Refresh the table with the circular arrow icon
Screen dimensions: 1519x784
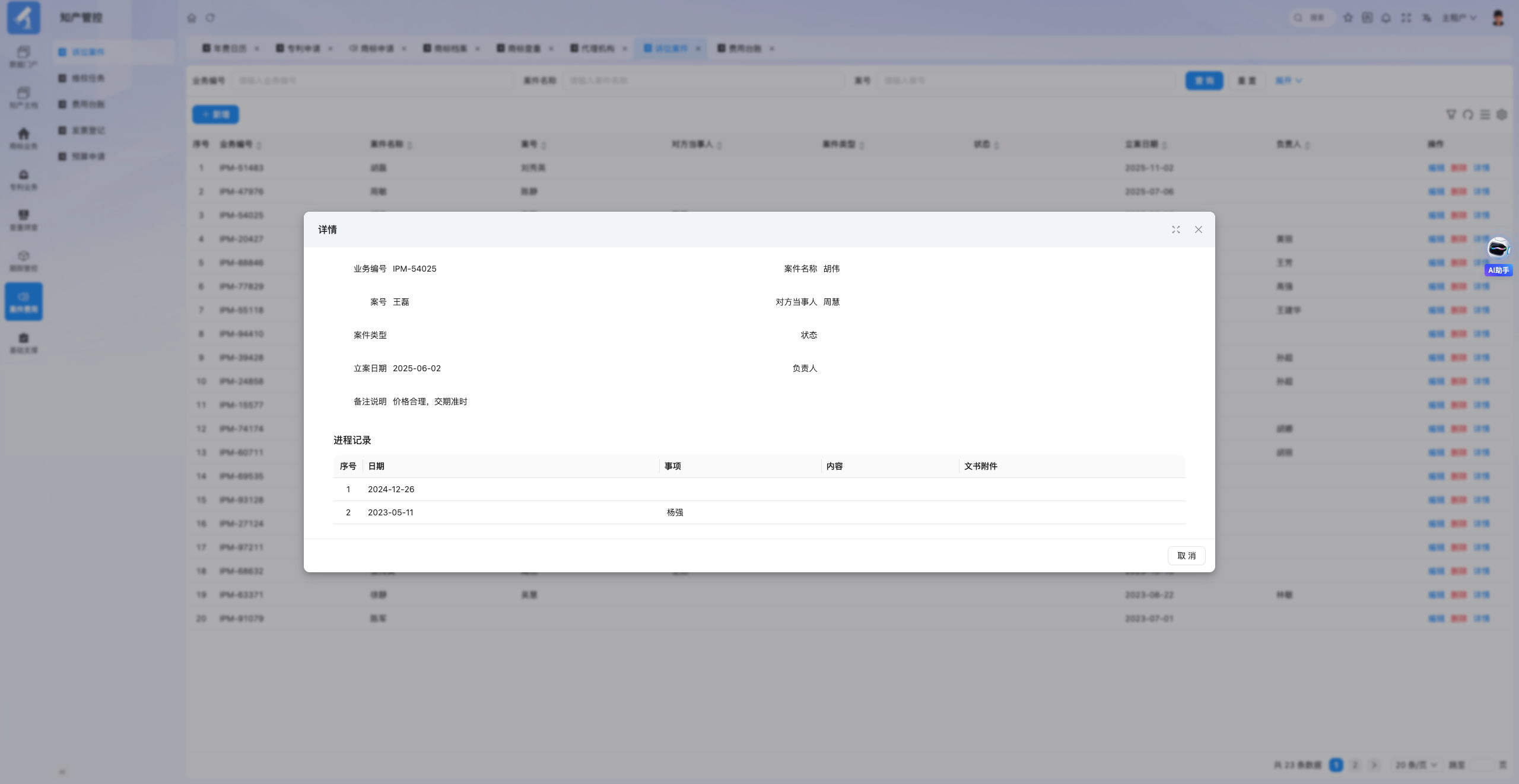[x=1468, y=114]
